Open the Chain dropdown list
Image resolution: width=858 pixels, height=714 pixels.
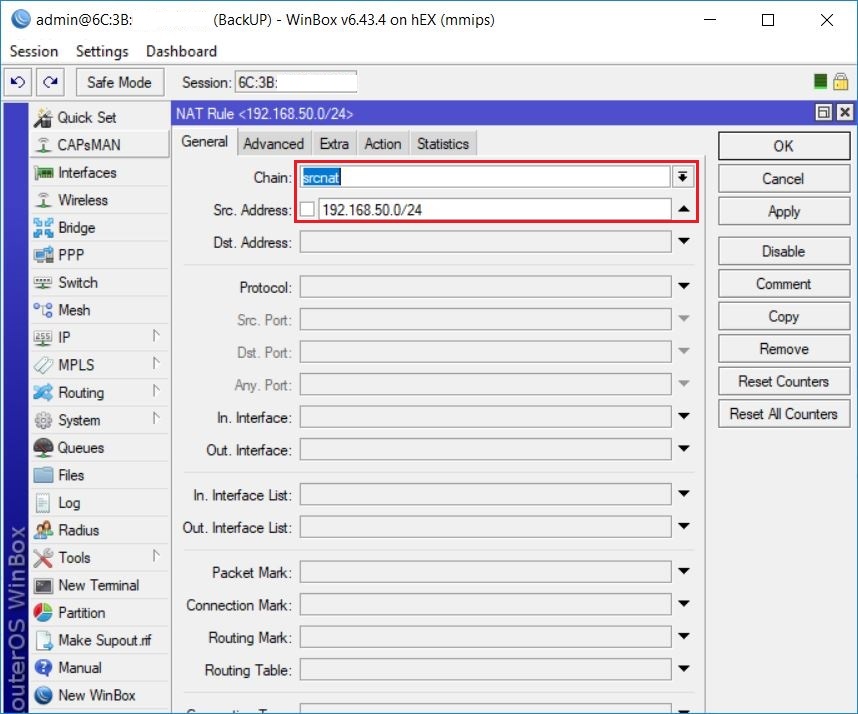tap(683, 177)
